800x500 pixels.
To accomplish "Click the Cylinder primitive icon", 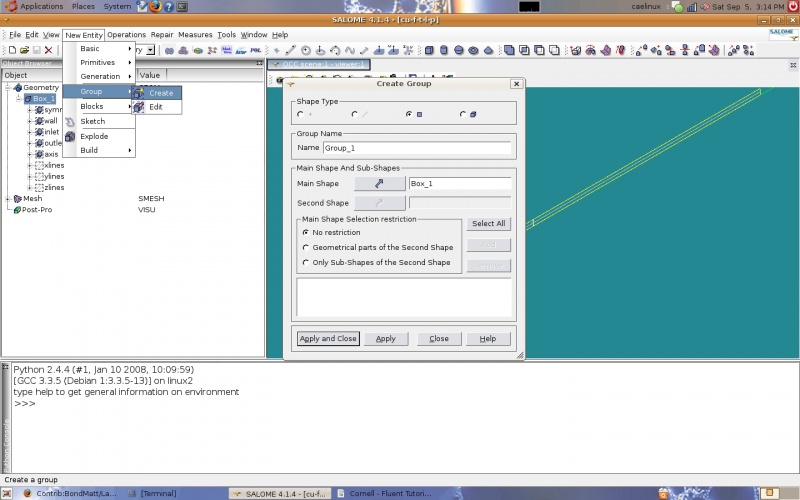I will 444,51.
